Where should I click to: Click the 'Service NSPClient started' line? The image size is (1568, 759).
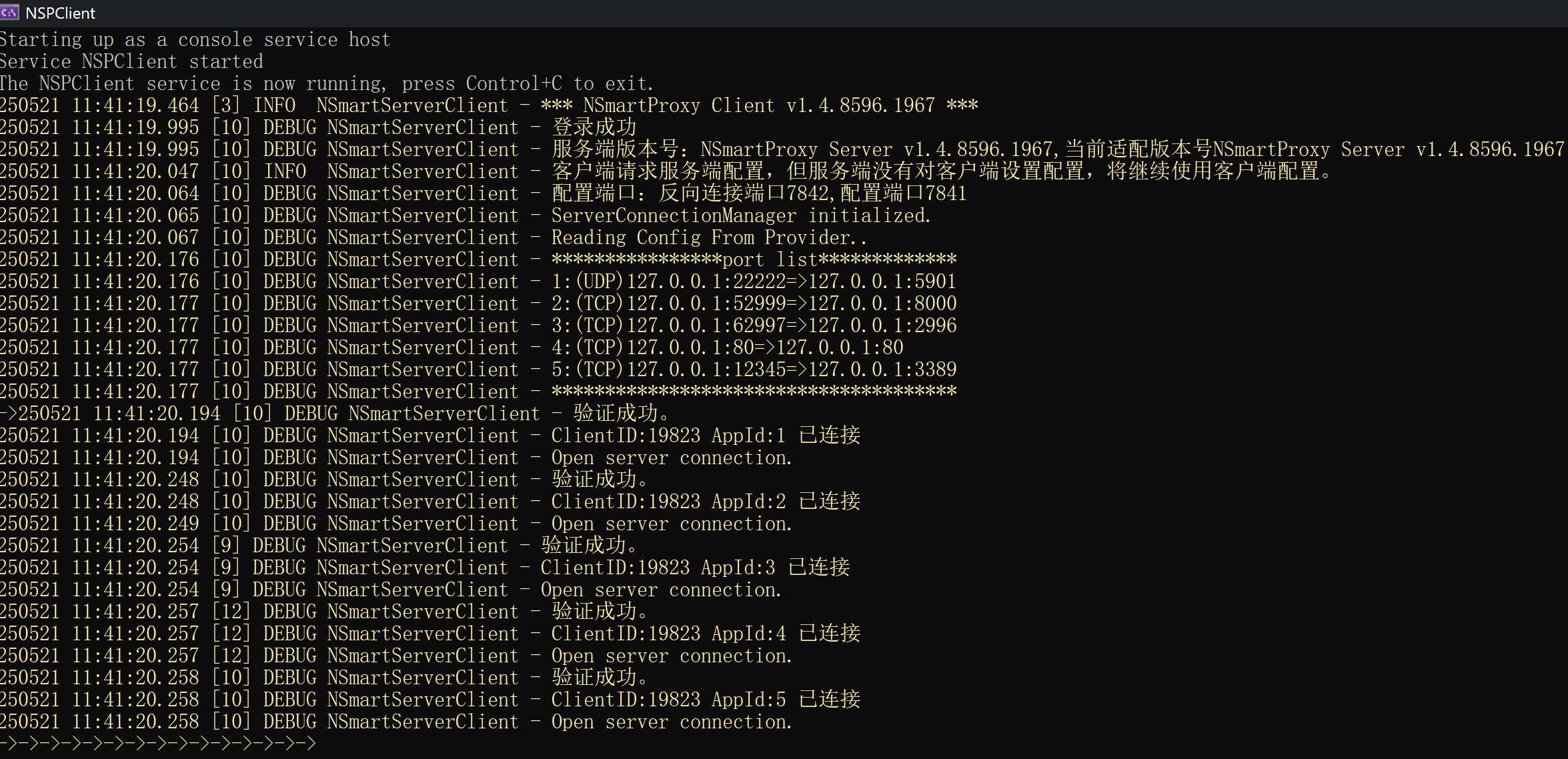[x=131, y=62]
